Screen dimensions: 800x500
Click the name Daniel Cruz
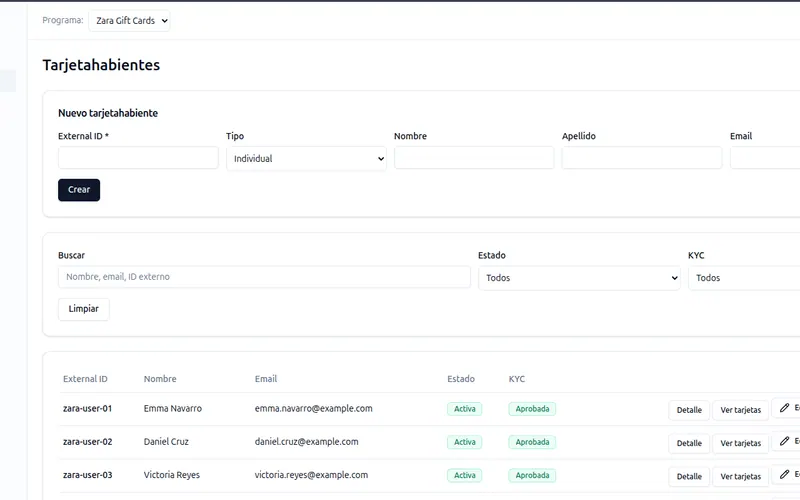(x=166, y=442)
